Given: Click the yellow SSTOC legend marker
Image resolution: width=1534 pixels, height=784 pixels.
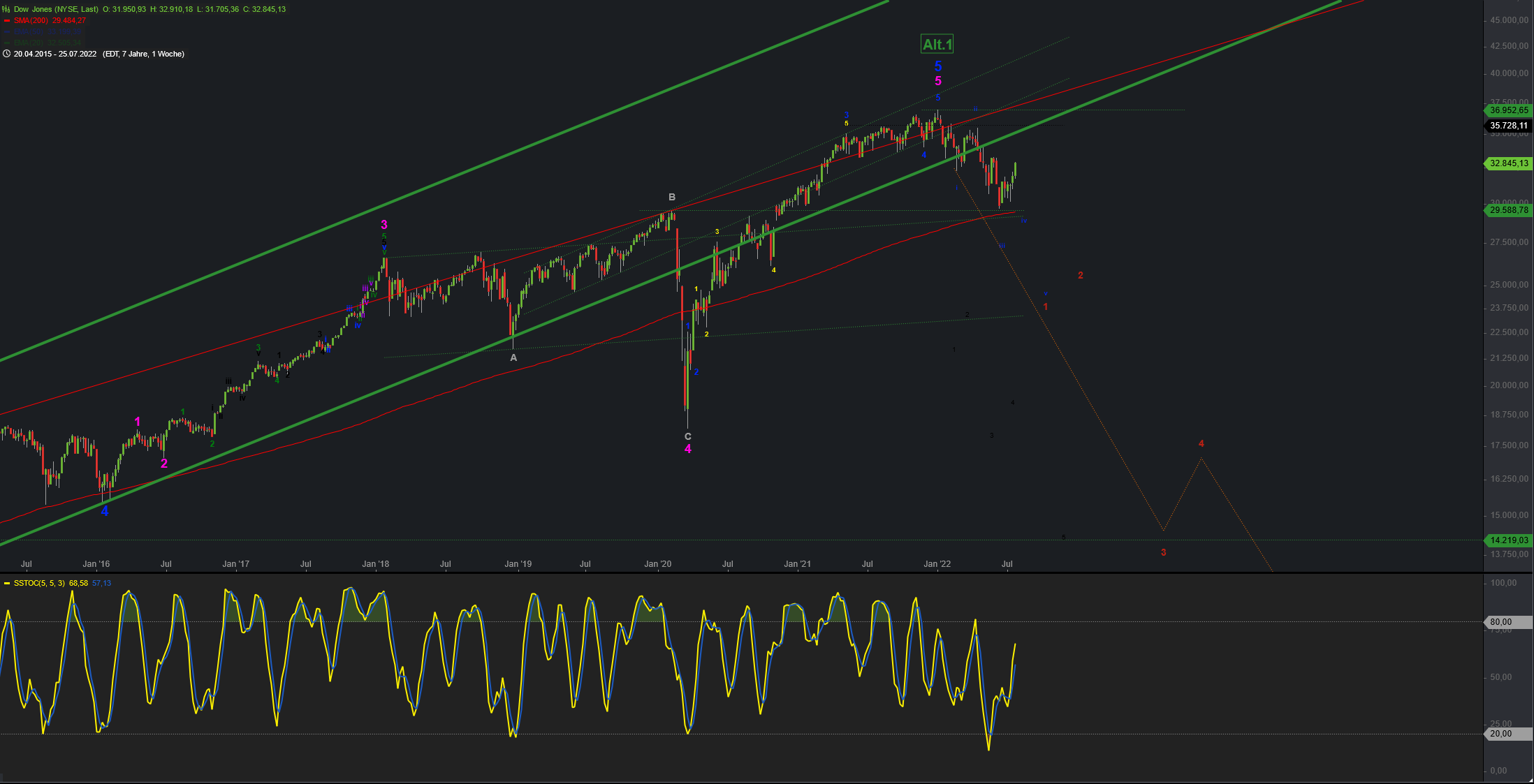Looking at the screenshot, I should click(x=6, y=583).
